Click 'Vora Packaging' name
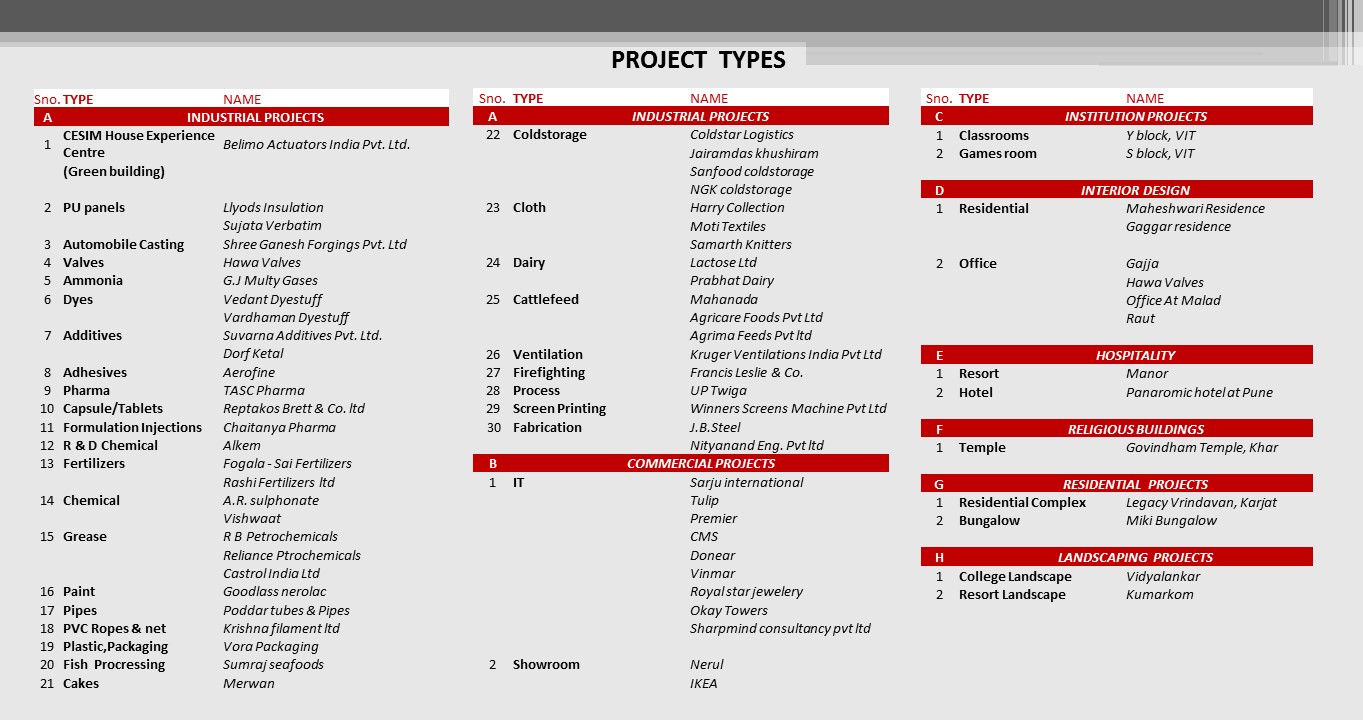Image resolution: width=1363 pixels, height=720 pixels. pyautogui.click(x=271, y=647)
